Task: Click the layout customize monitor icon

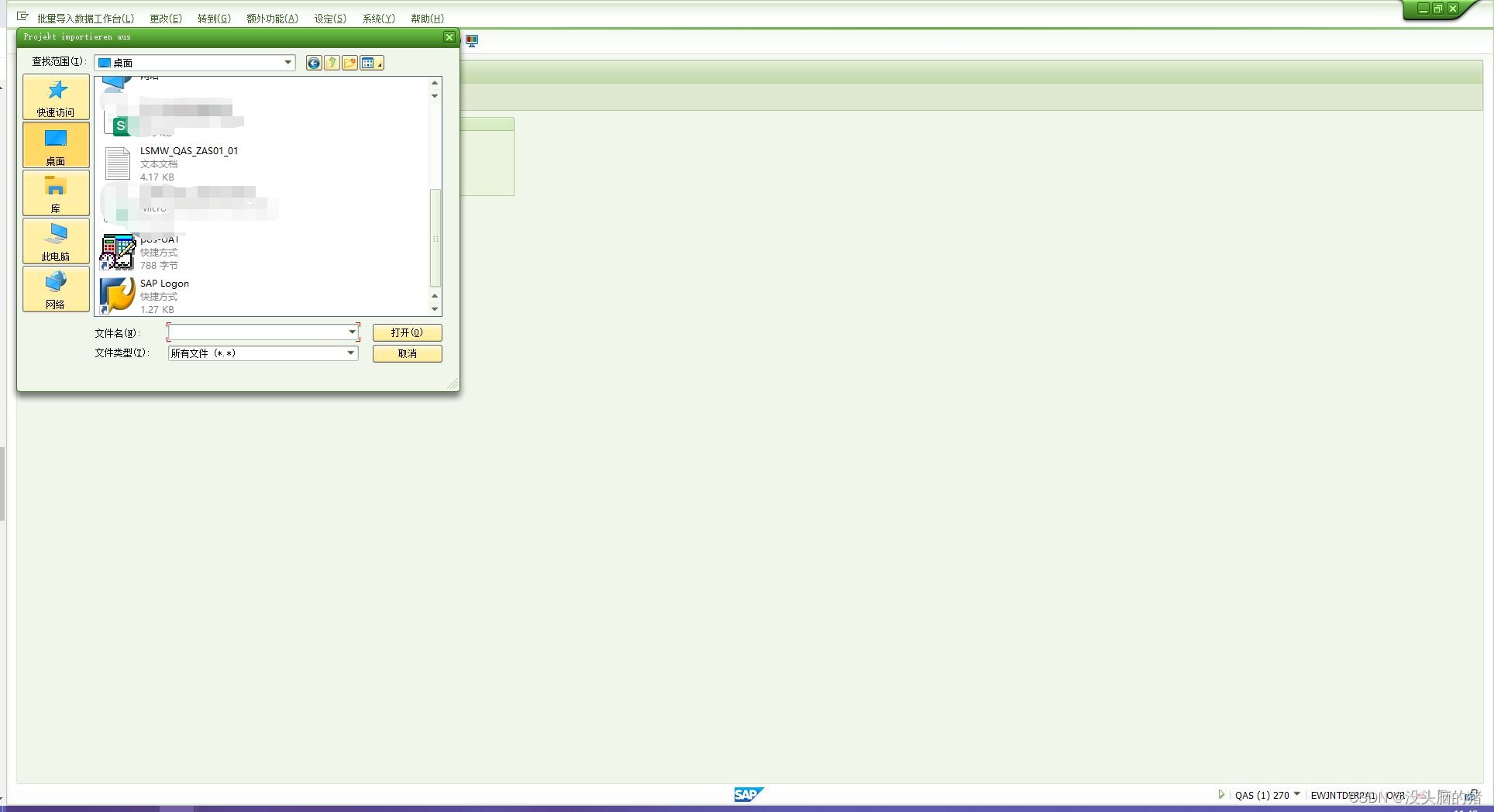Action: pyautogui.click(x=472, y=41)
